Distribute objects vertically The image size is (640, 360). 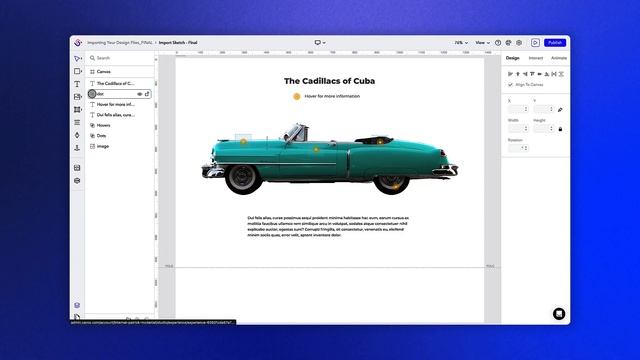pos(561,74)
